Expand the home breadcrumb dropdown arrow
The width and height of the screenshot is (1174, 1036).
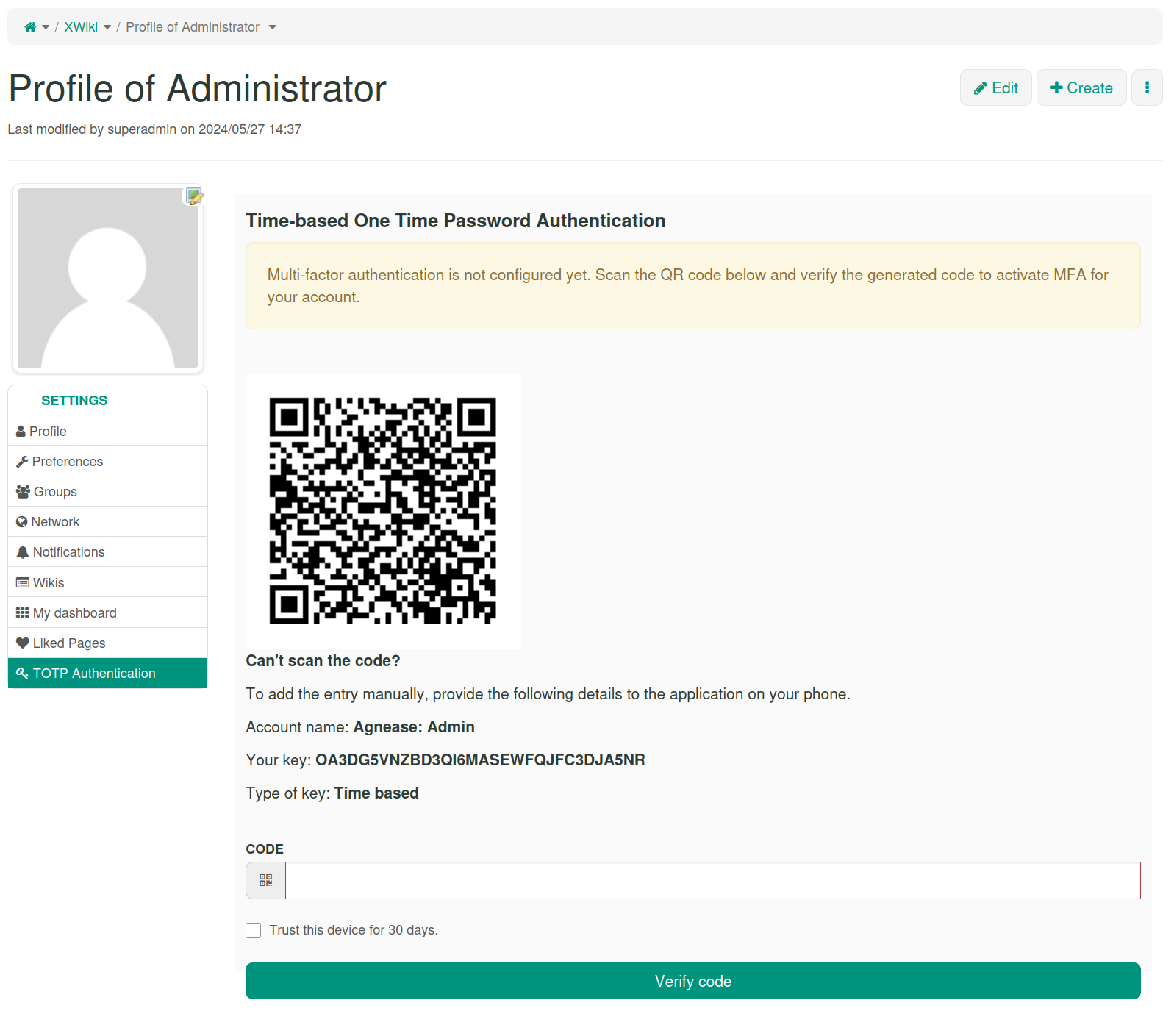click(x=46, y=27)
